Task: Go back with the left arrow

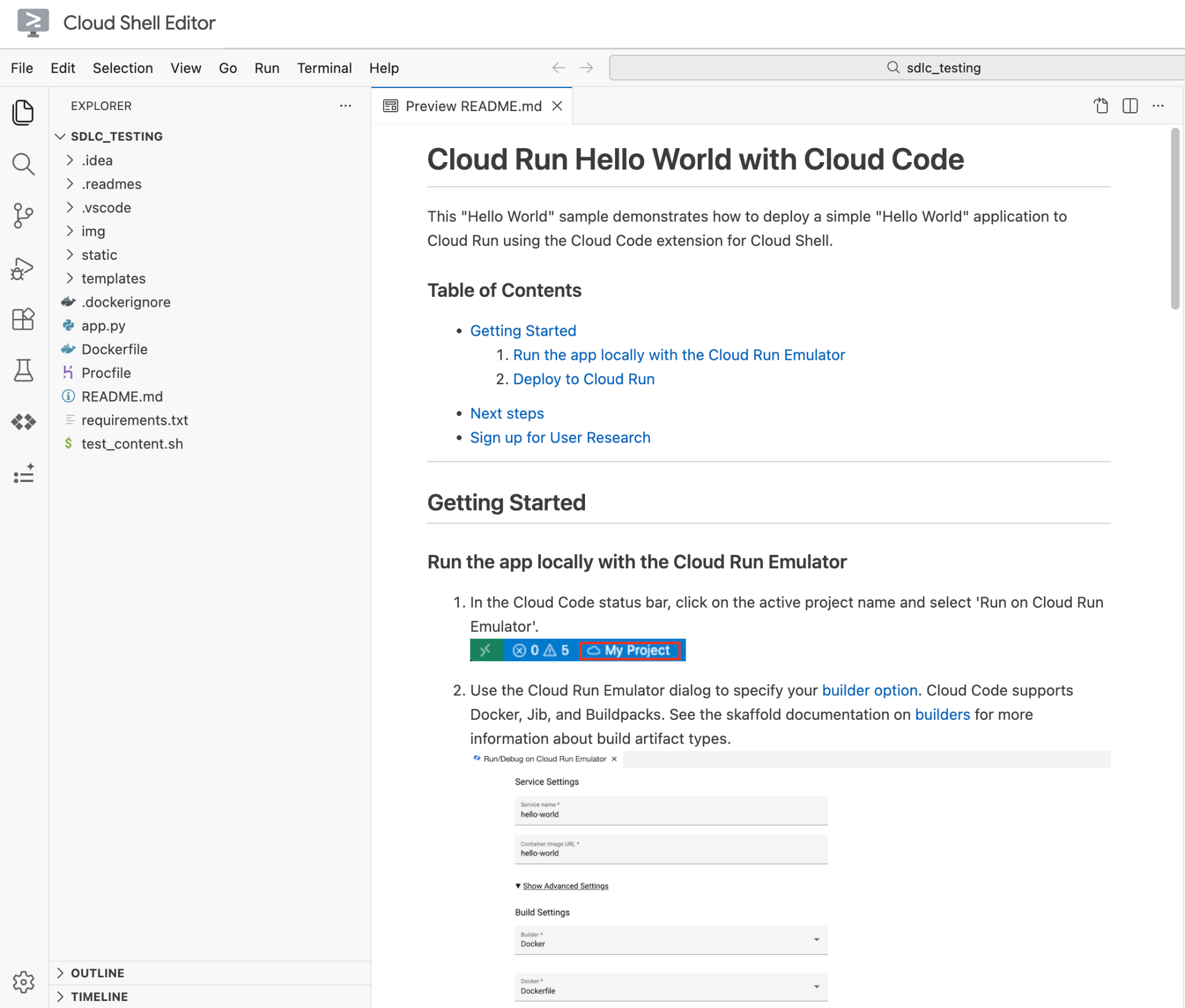Action: 558,68
